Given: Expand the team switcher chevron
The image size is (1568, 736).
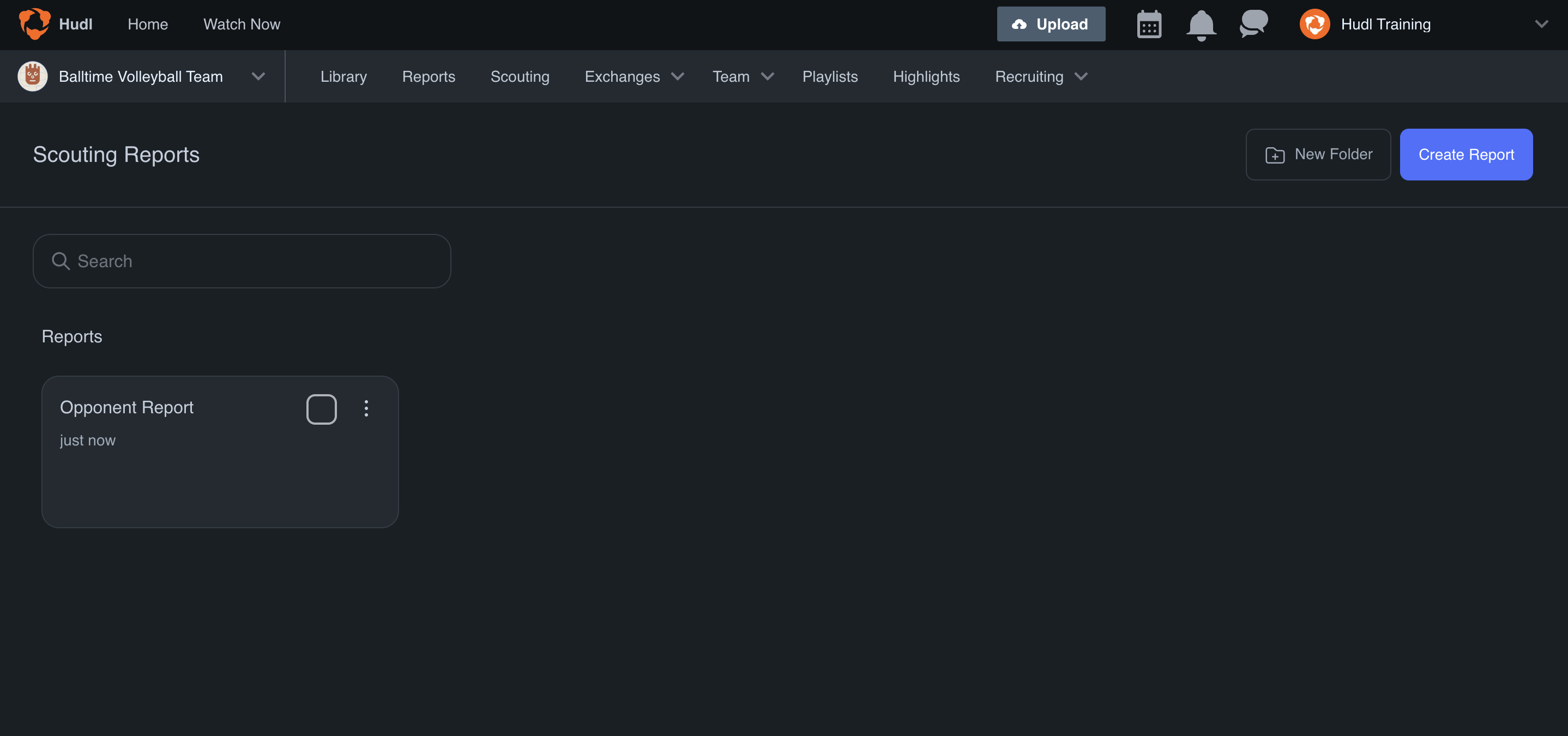Looking at the screenshot, I should click(x=258, y=77).
